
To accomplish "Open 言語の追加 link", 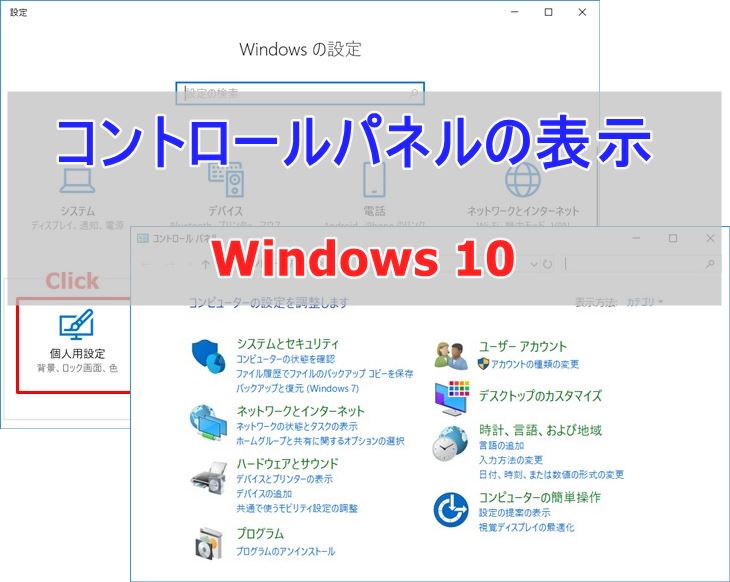I will click(501, 446).
